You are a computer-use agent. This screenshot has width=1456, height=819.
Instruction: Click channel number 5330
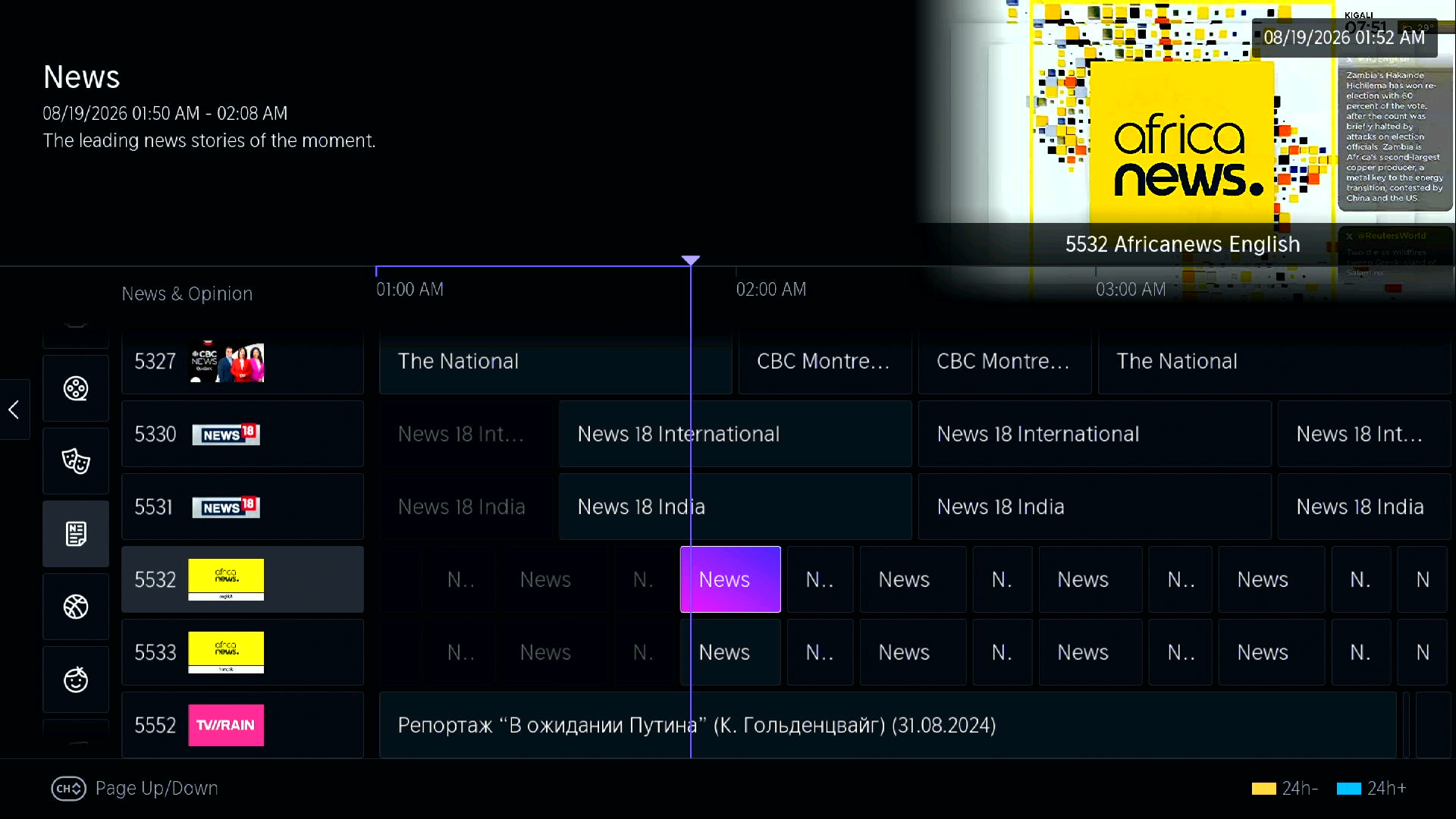point(155,434)
